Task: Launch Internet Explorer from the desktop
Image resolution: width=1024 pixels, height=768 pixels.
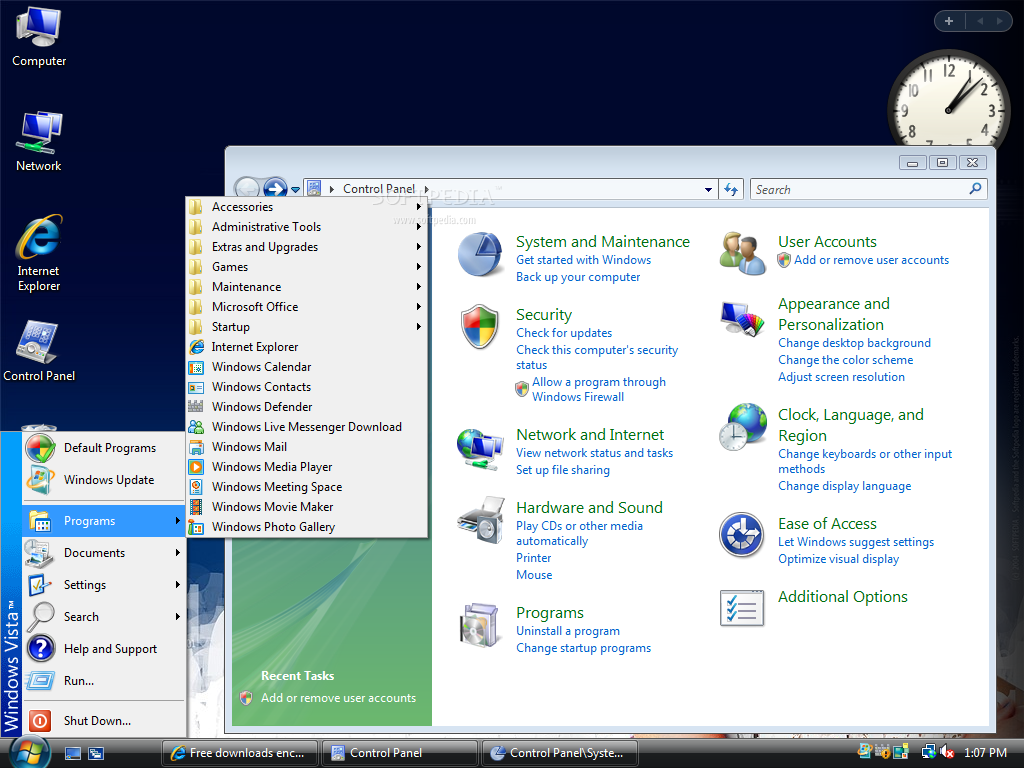Action: [39, 253]
